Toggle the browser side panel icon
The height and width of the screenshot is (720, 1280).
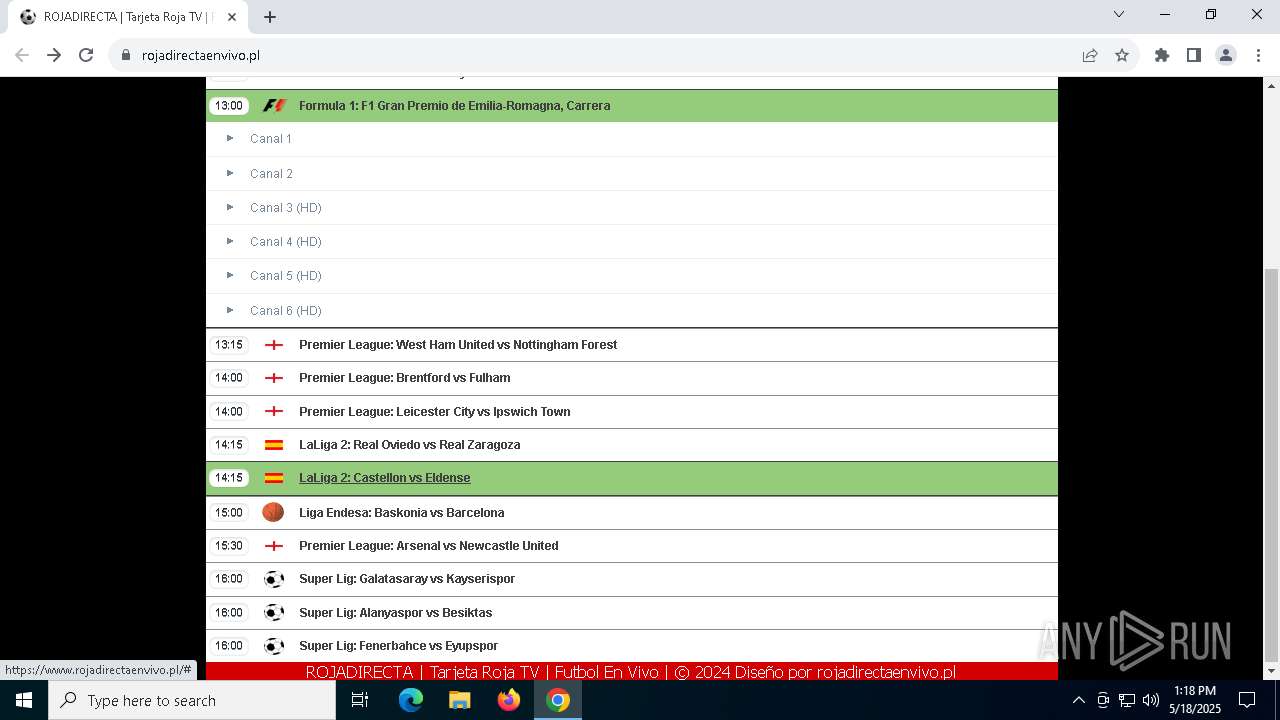(x=1194, y=55)
